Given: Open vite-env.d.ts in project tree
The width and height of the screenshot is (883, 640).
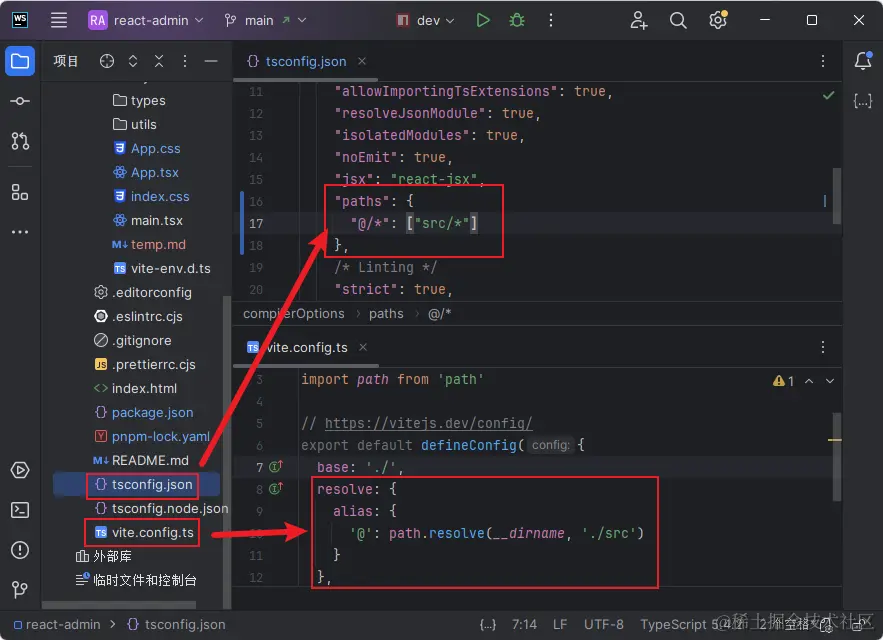Looking at the screenshot, I should click(162, 269).
